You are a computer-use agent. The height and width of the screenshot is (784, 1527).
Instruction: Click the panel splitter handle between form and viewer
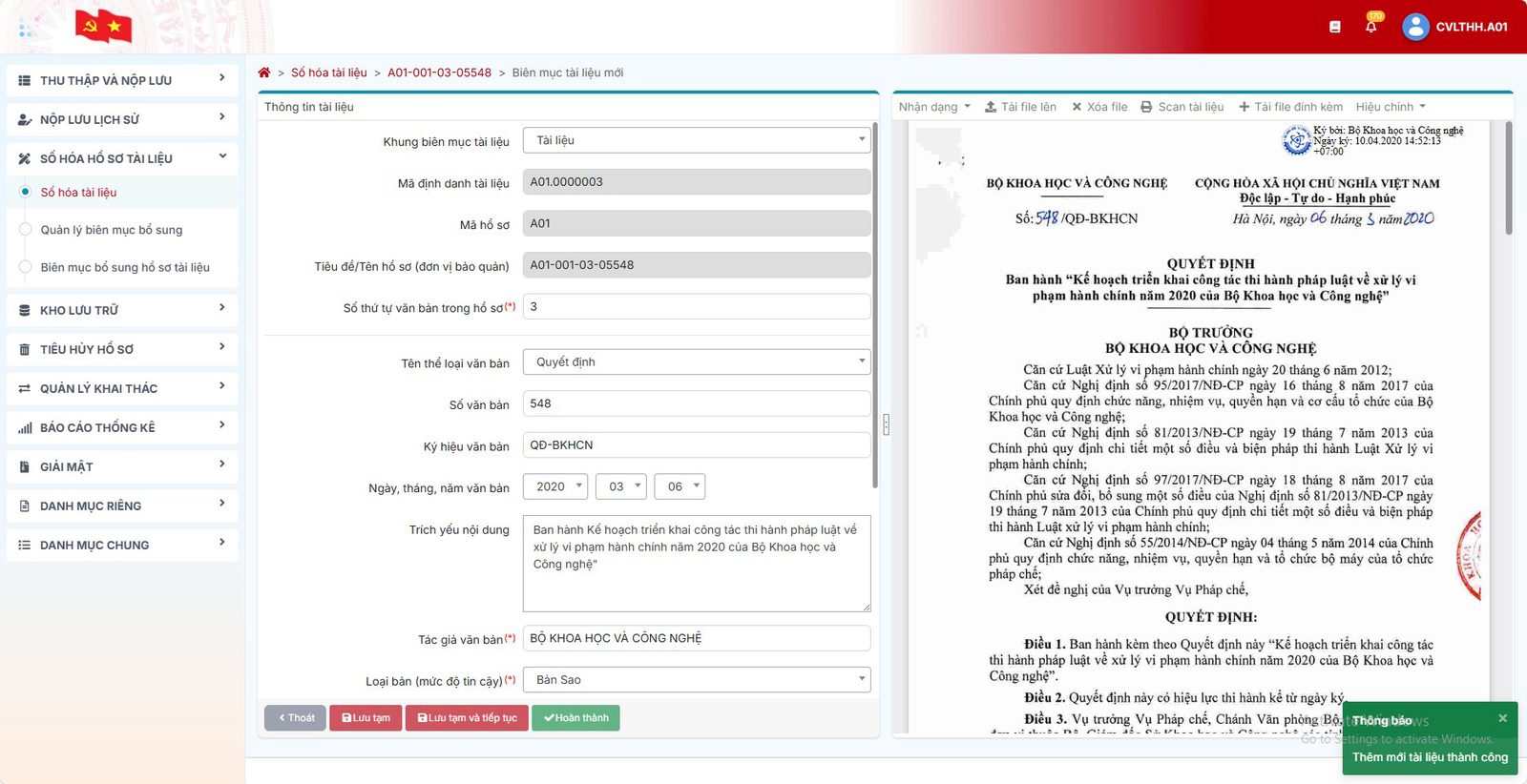click(887, 424)
